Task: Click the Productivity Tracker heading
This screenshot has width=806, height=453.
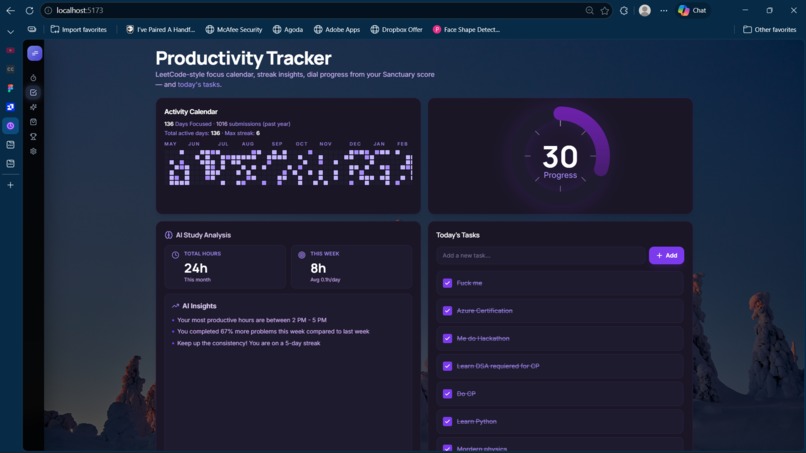Action: tap(243, 58)
